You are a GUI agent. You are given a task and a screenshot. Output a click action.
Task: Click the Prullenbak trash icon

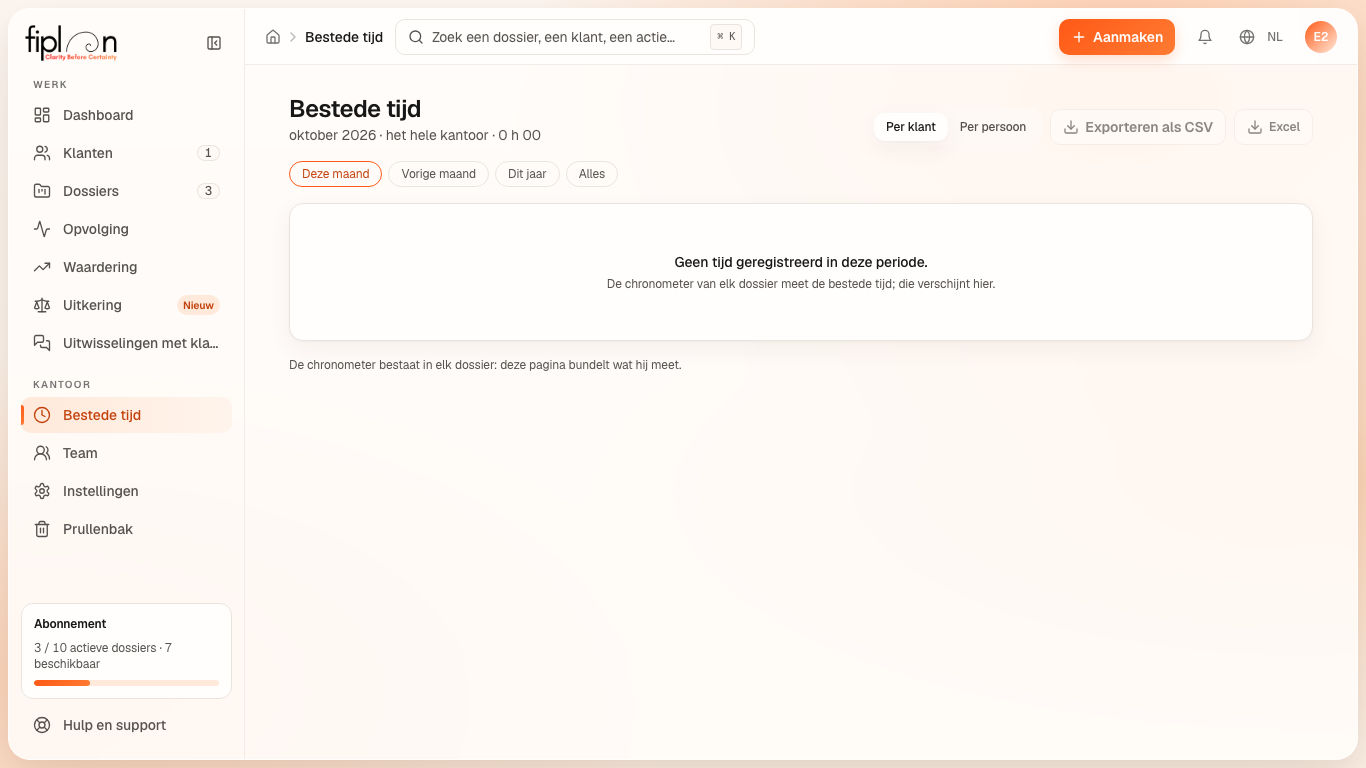pyautogui.click(x=42, y=529)
